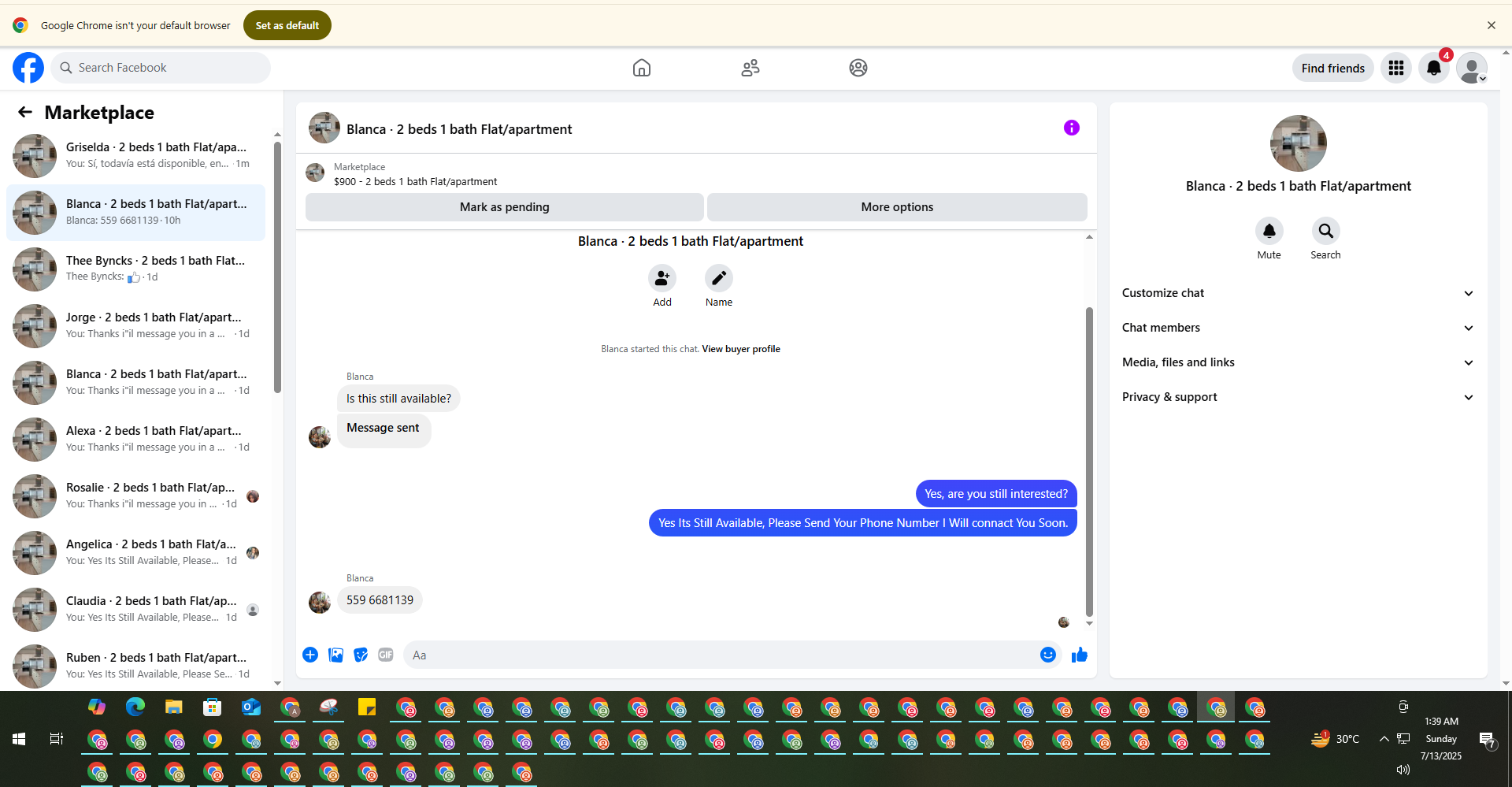Choose a sticker icon in composer
The height and width of the screenshot is (787, 1512).
[361, 655]
